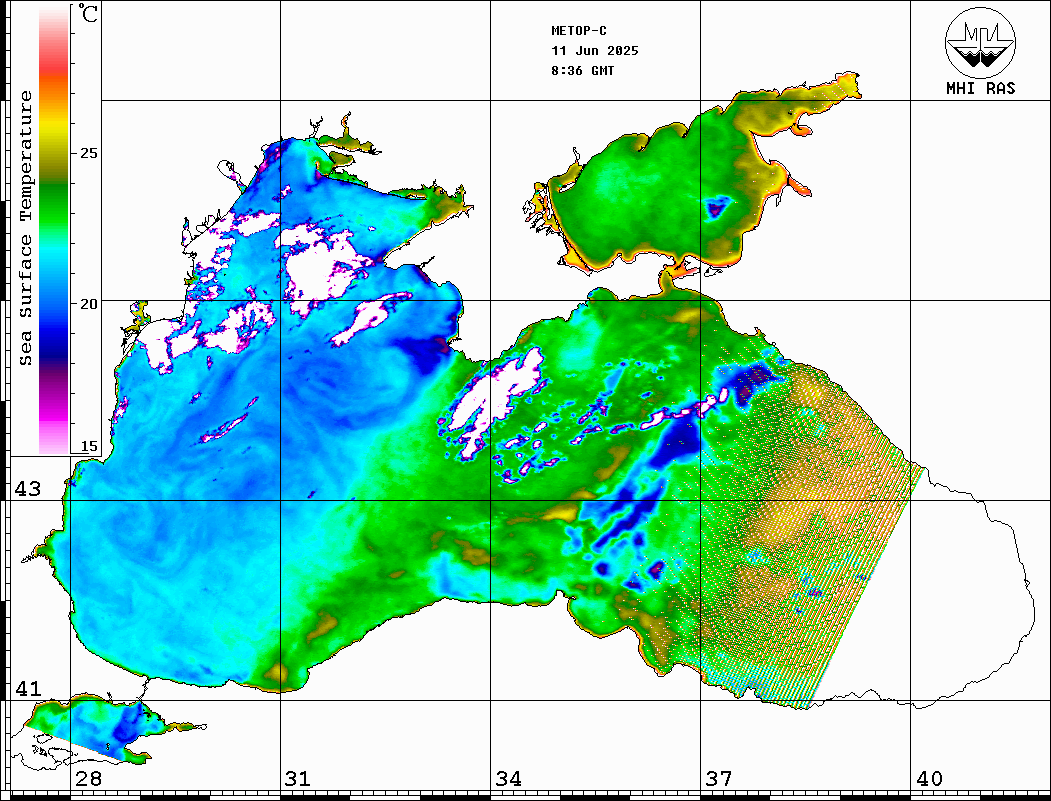Click the date text 11 Jun 2025

point(595,51)
